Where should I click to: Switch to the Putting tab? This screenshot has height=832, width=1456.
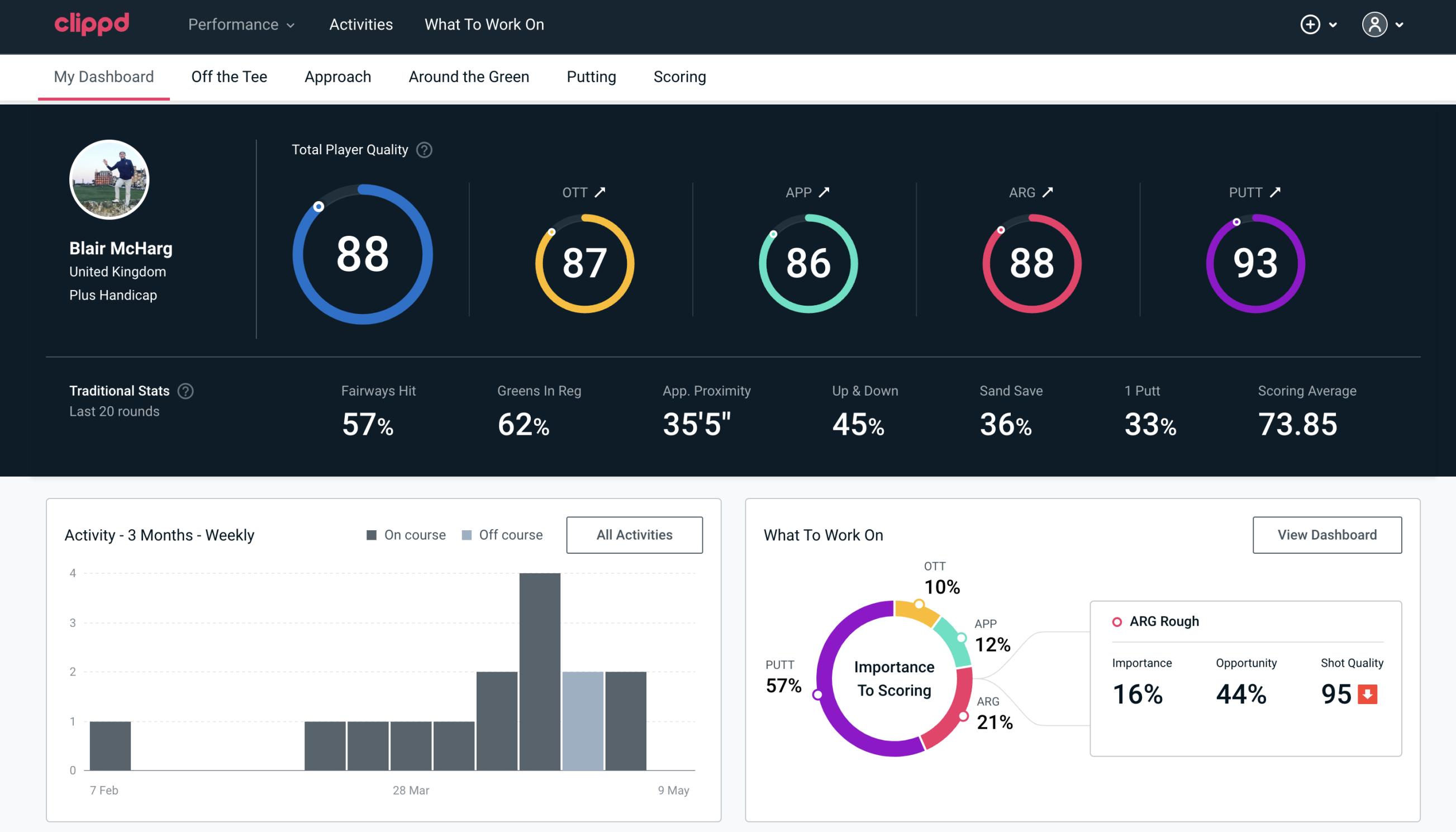591,75
